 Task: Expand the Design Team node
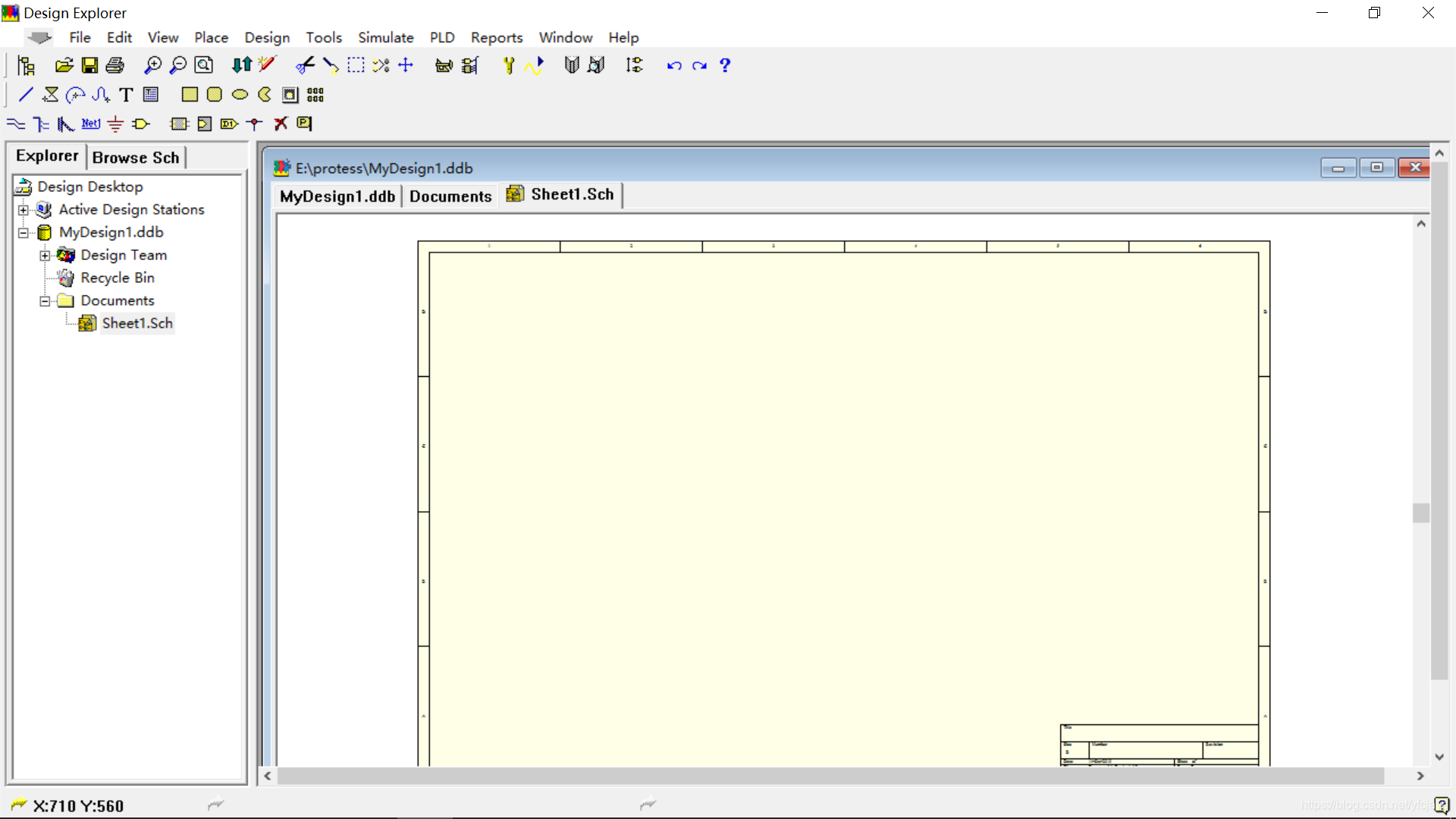coord(45,256)
